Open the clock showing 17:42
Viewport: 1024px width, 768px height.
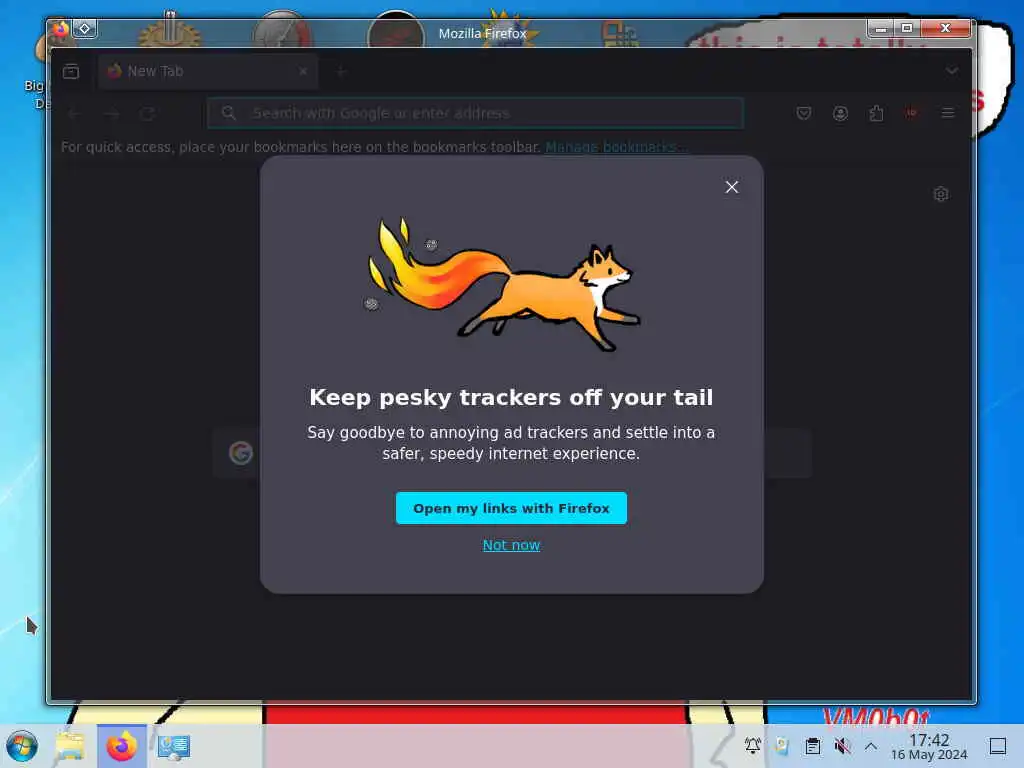click(x=929, y=747)
